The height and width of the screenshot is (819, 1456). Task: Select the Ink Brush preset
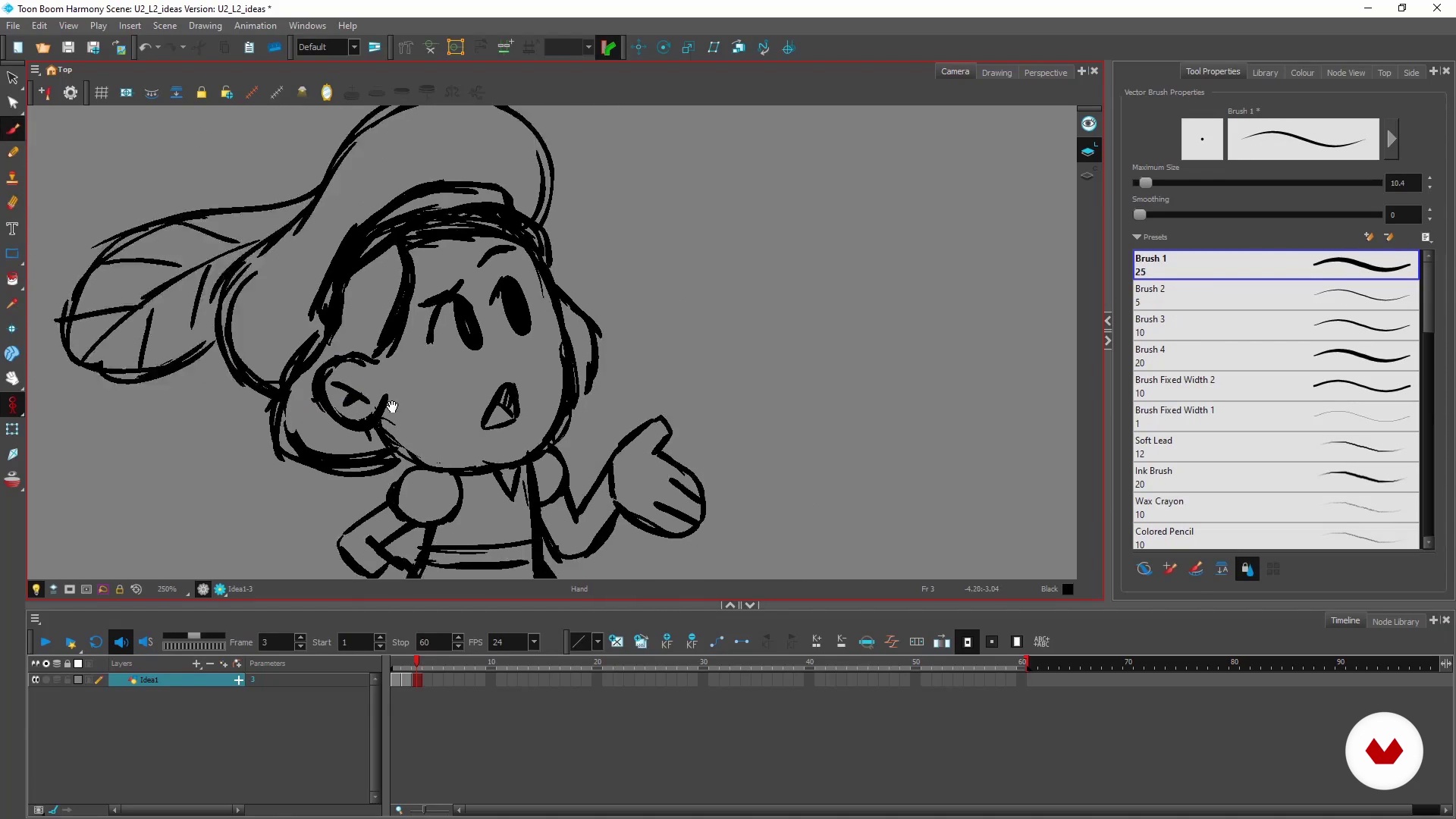coord(1276,478)
